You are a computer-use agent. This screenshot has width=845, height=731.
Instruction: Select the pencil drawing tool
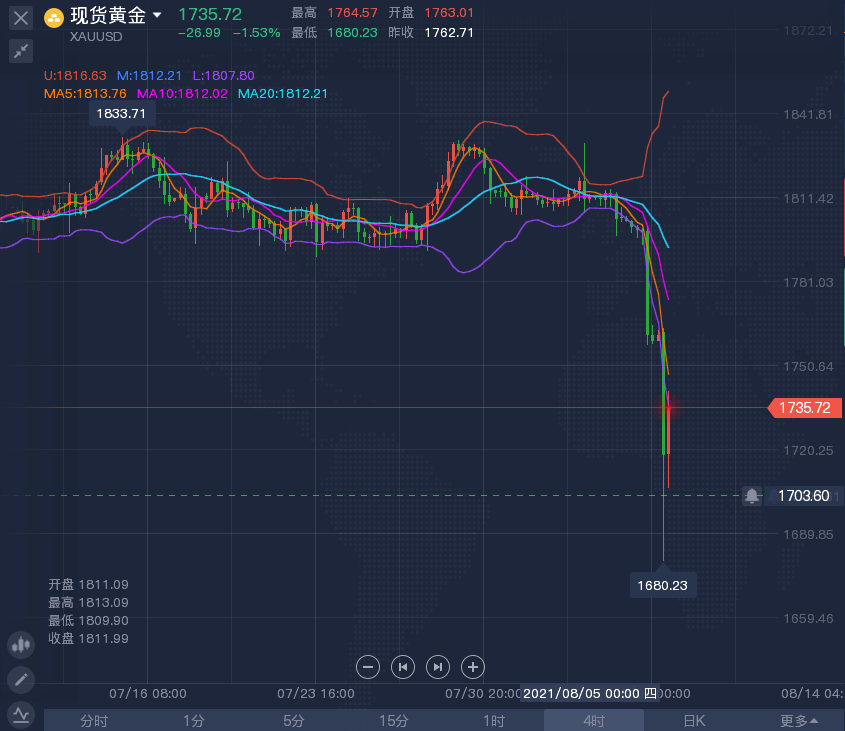click(20, 680)
